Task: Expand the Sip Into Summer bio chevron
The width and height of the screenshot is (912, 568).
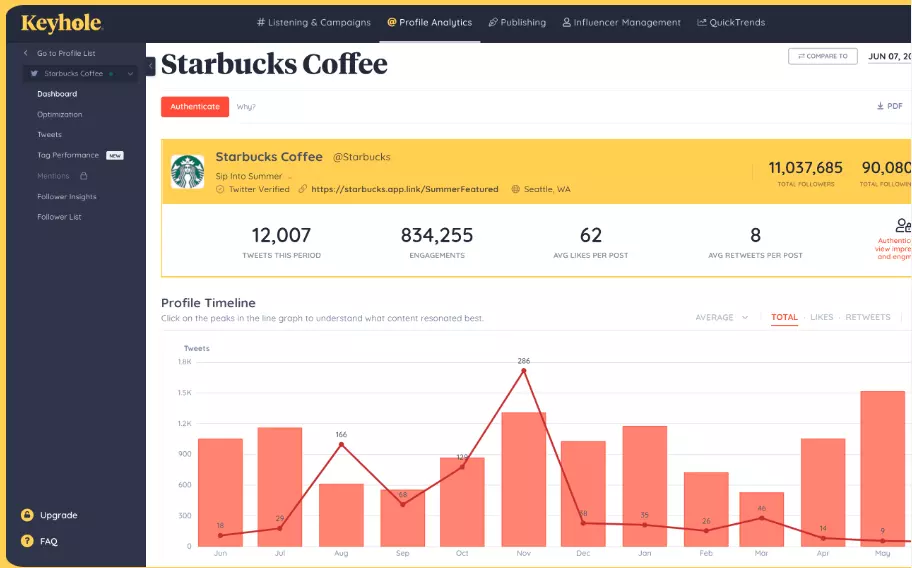Action: pyautogui.click(x=290, y=177)
